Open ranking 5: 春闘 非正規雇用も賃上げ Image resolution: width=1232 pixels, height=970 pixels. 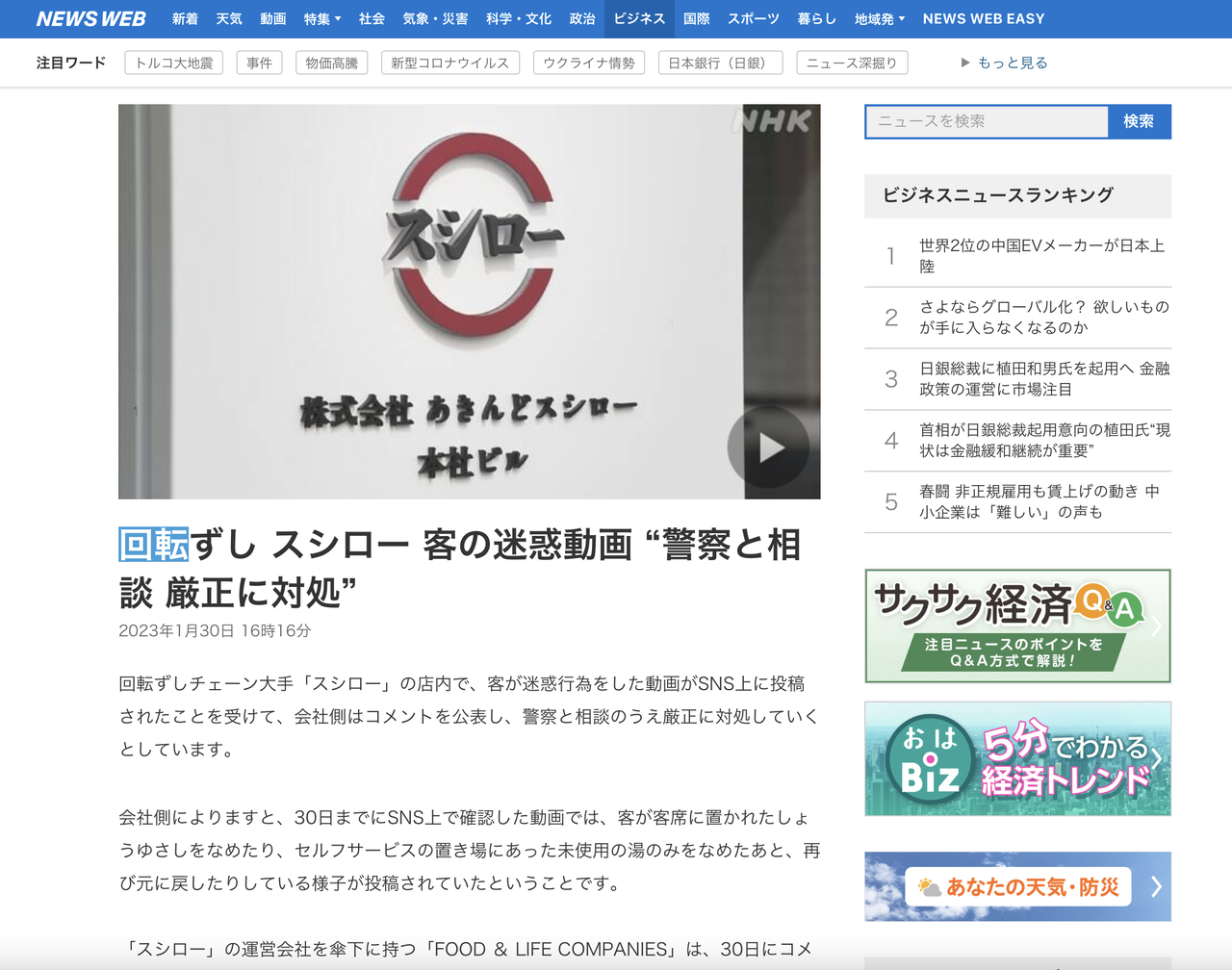click(1018, 502)
